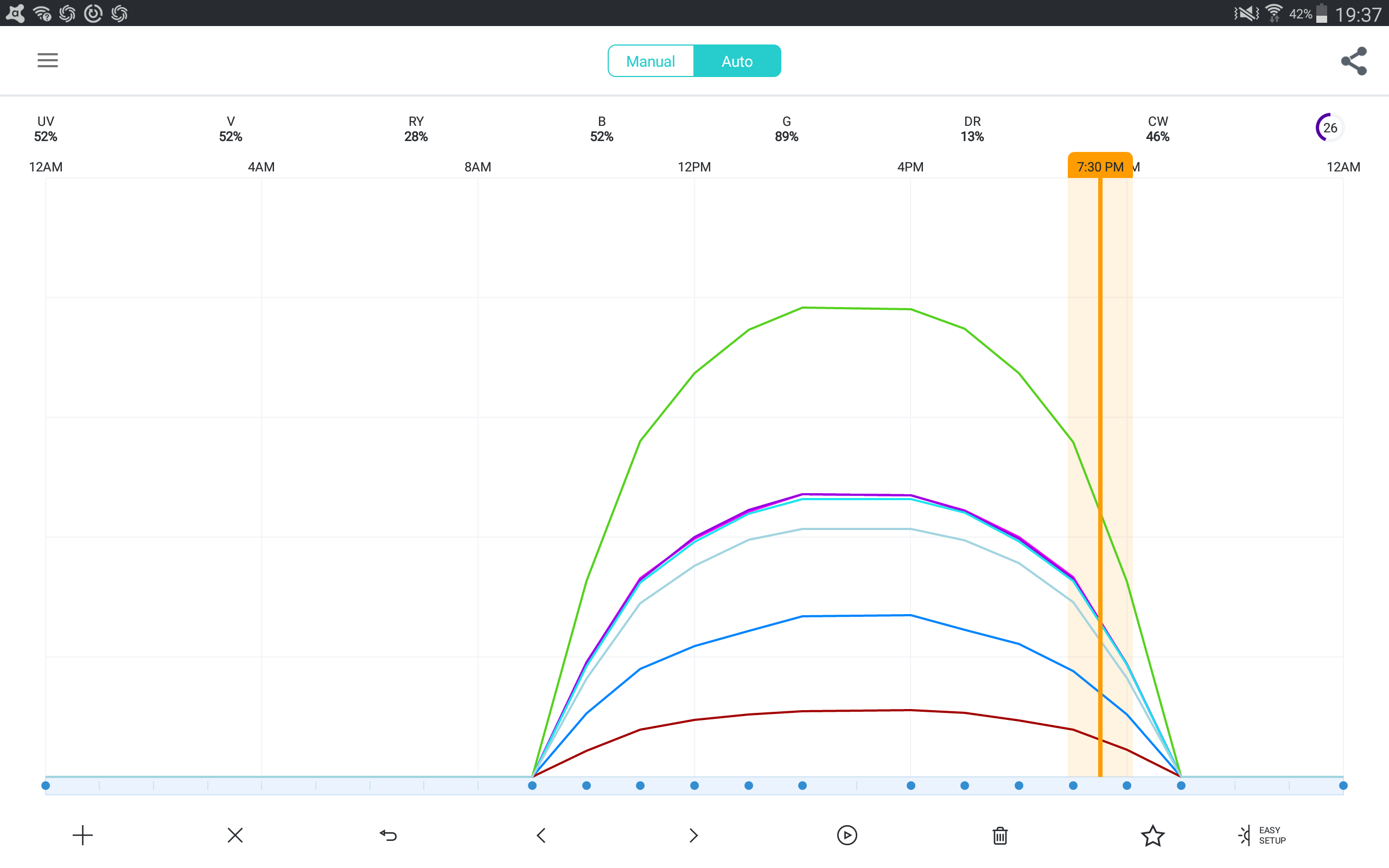Save to favorites with star icon
Screen dimensions: 1389x868
click(x=1152, y=835)
